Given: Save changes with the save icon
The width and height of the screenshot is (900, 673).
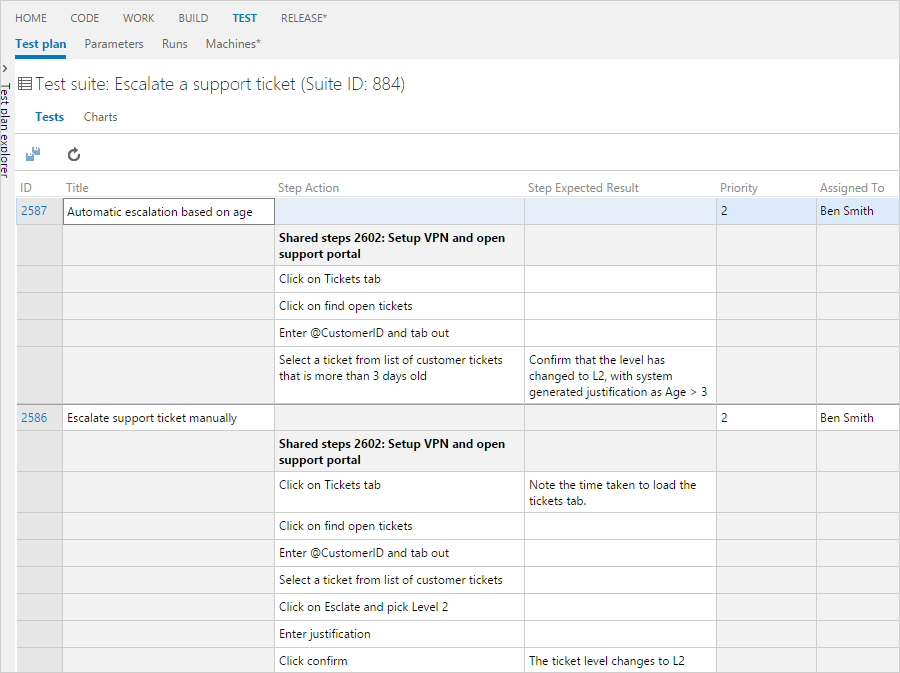Looking at the screenshot, I should [33, 153].
